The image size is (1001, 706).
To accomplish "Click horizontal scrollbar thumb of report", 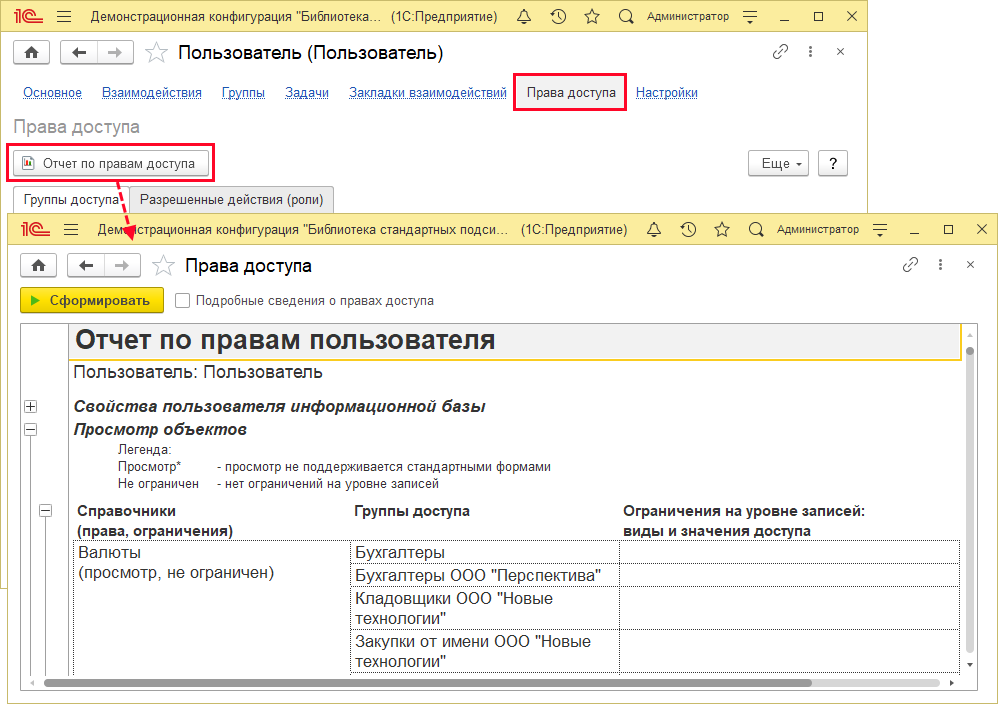I will tap(428, 683).
